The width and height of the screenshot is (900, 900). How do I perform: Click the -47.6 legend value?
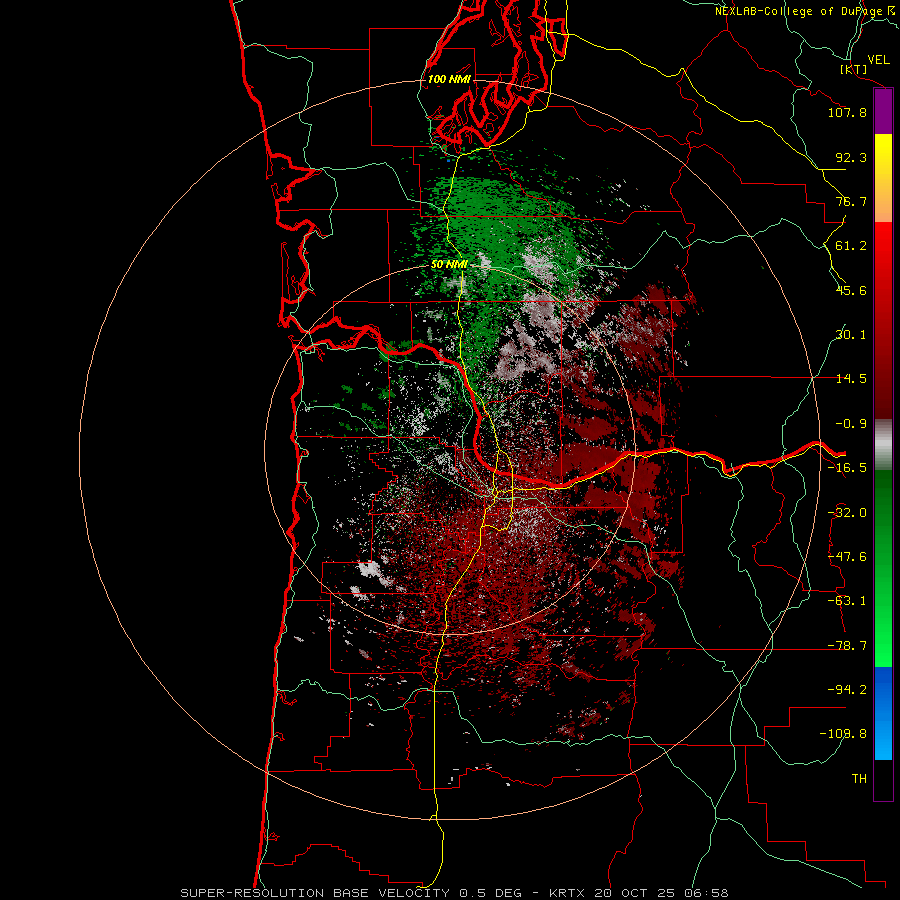coord(847,557)
